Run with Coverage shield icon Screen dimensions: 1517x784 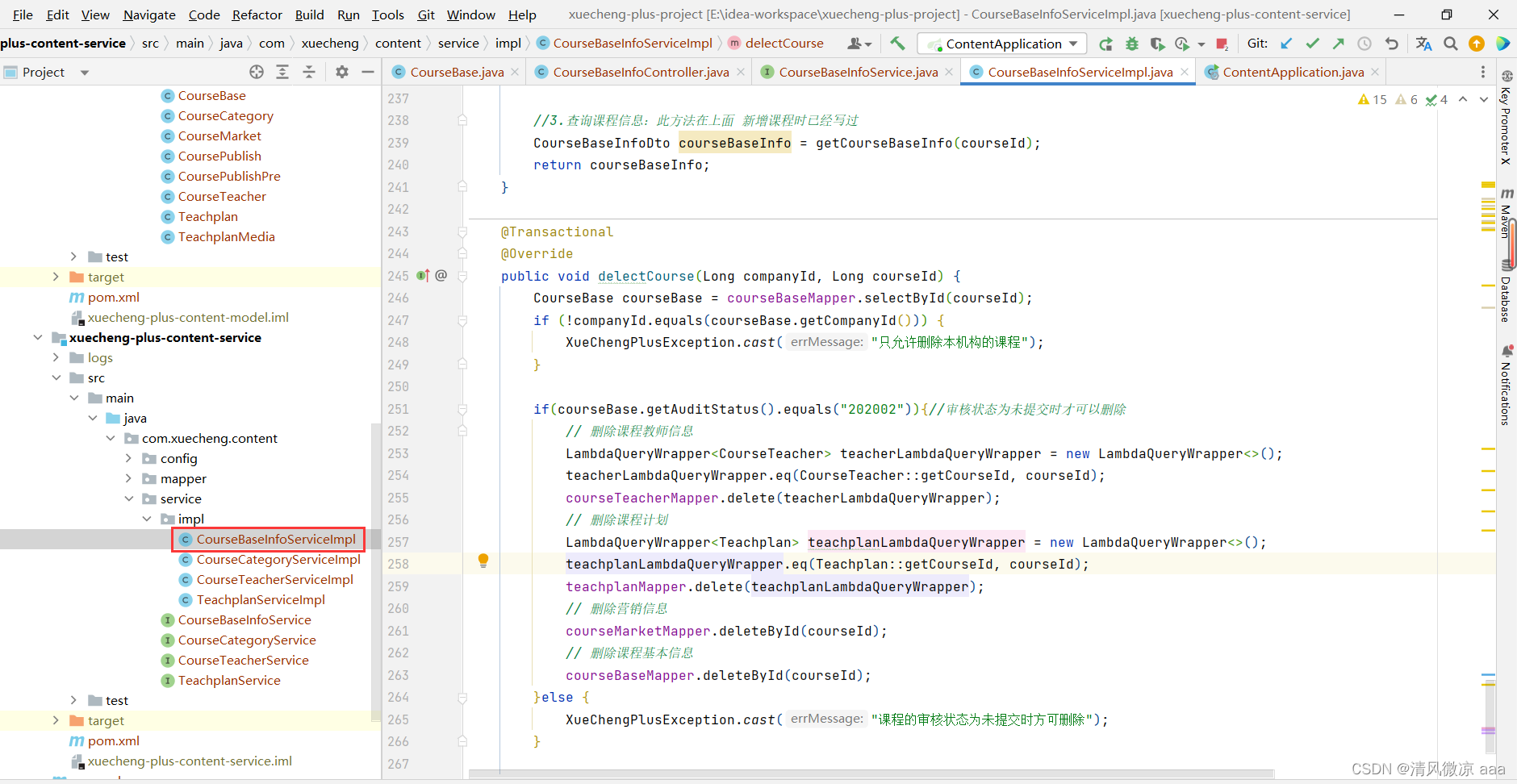click(1157, 44)
